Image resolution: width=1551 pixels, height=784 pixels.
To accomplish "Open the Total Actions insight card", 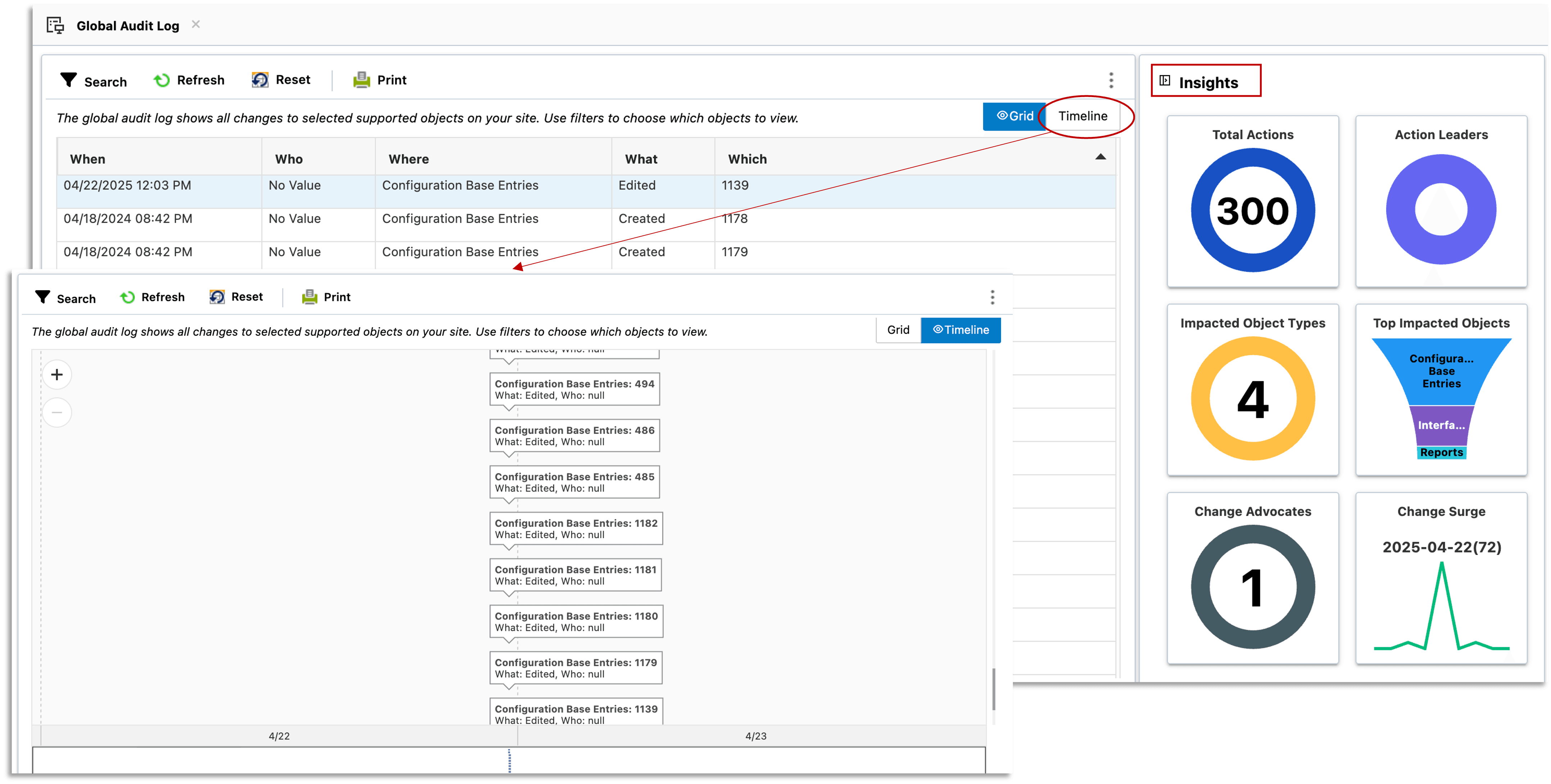I will click(x=1252, y=201).
